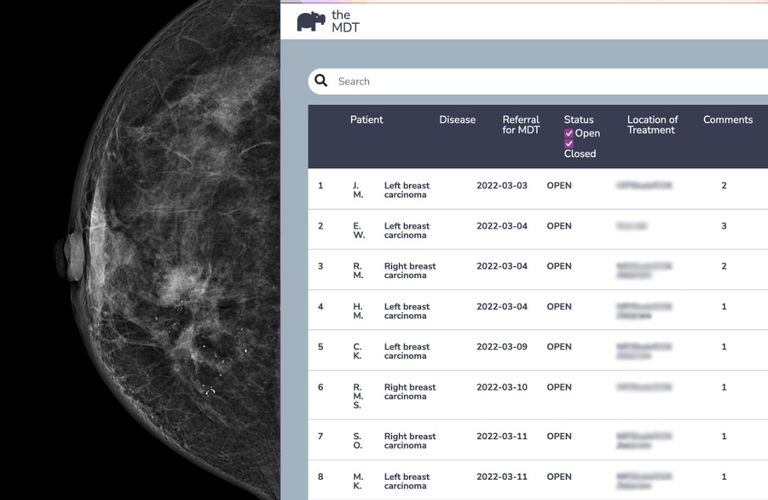
Task: Click referral date 2022-03-04 for H. M.
Action: click(502, 307)
